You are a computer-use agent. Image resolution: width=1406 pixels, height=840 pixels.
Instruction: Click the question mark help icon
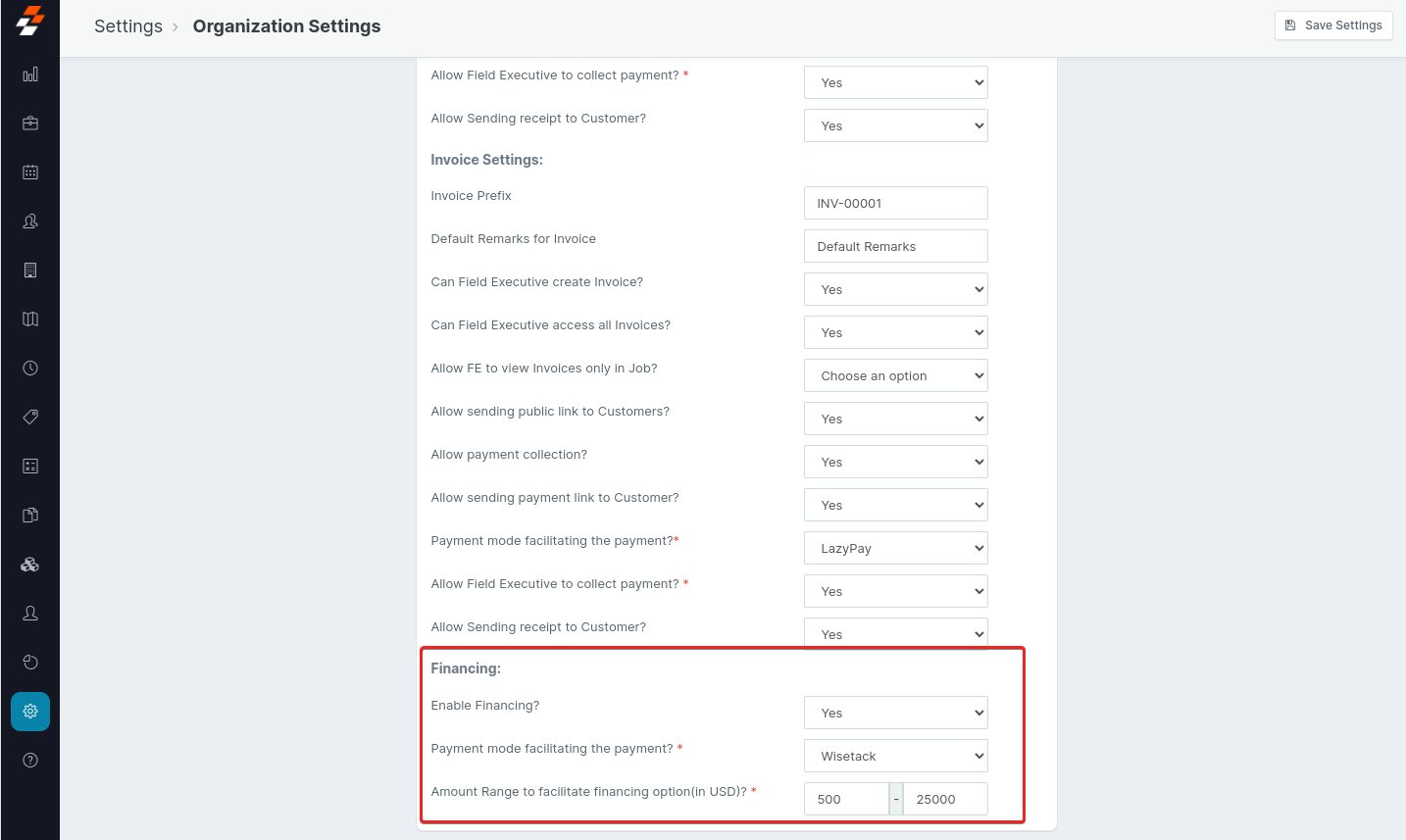[x=30, y=761]
